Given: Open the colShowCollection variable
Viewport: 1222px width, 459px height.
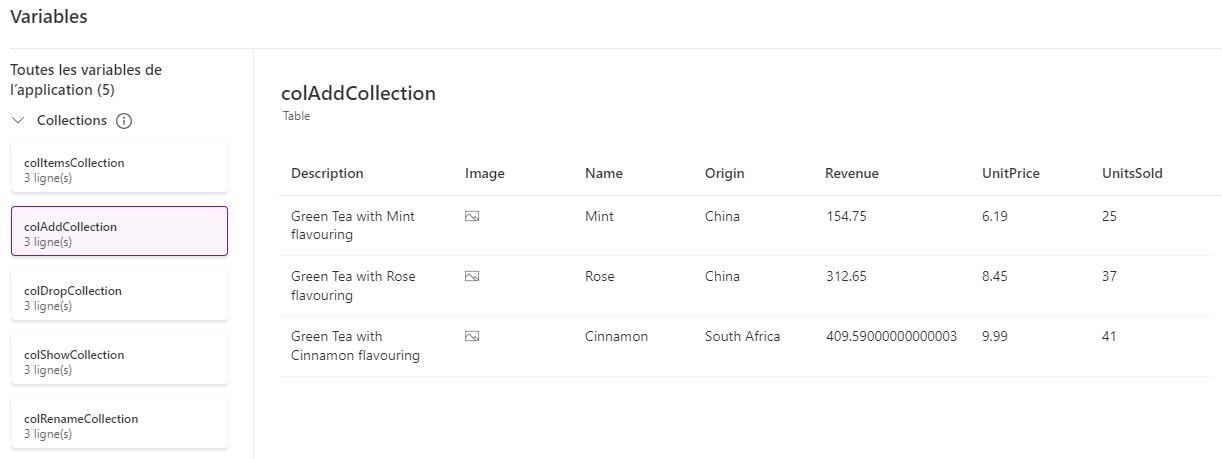Looking at the screenshot, I should (119, 359).
